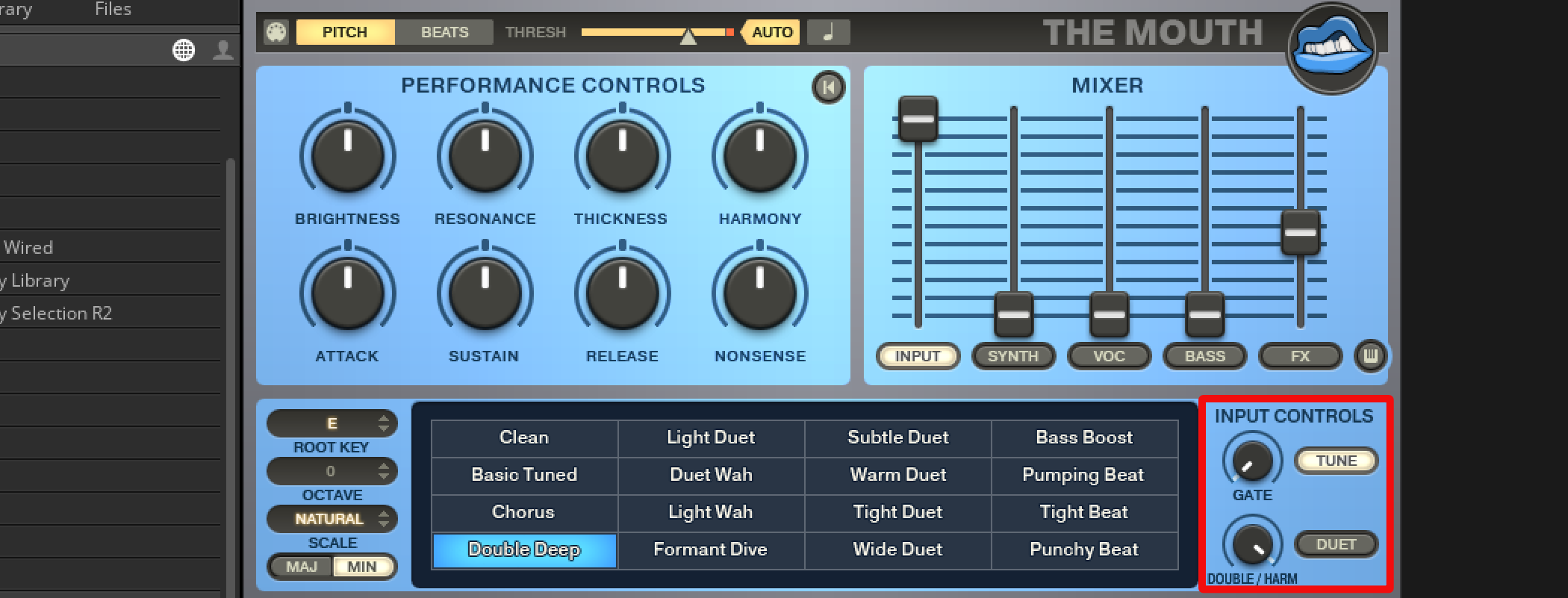Switch to PITCH mode
The height and width of the screenshot is (598, 1568).
[345, 32]
